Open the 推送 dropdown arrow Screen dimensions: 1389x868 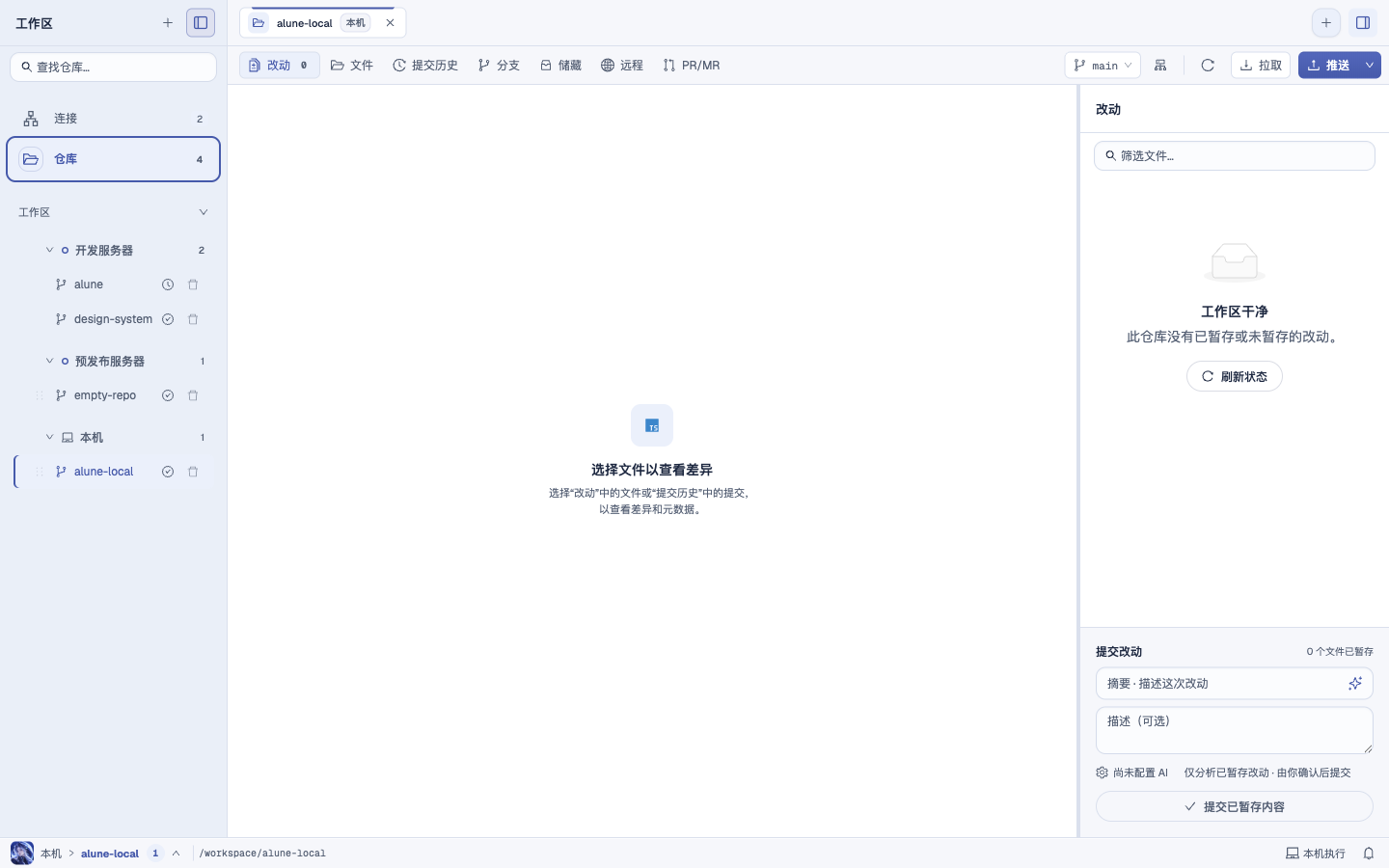[x=1370, y=66]
